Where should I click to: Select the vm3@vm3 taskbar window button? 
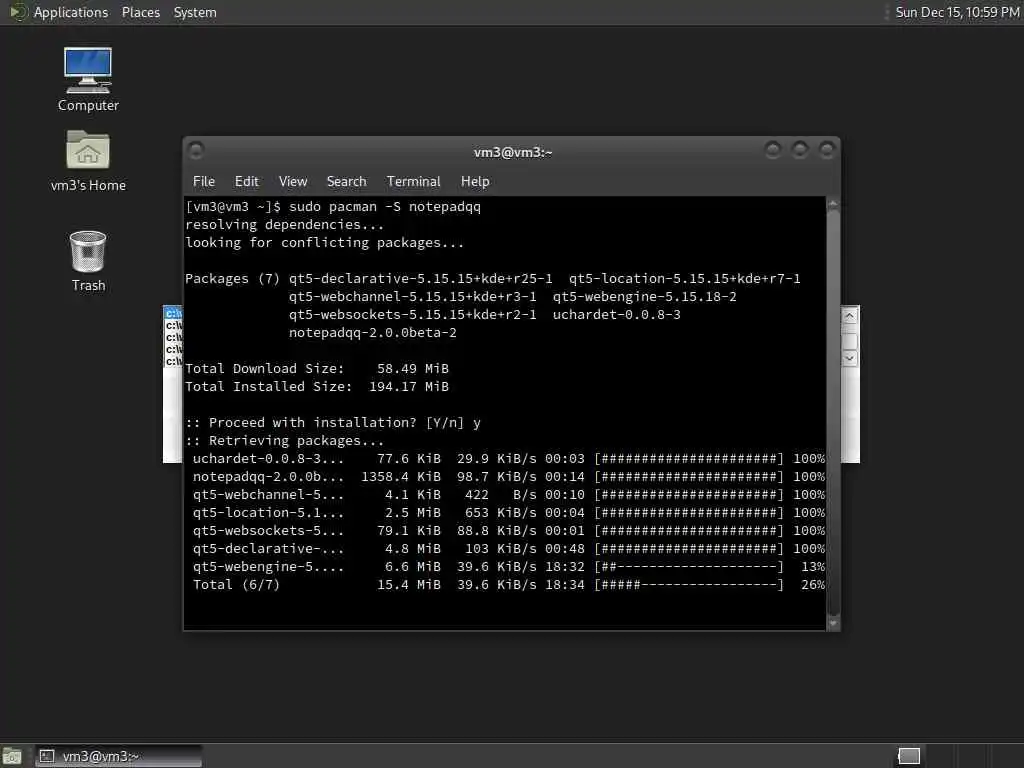[x=119, y=756]
